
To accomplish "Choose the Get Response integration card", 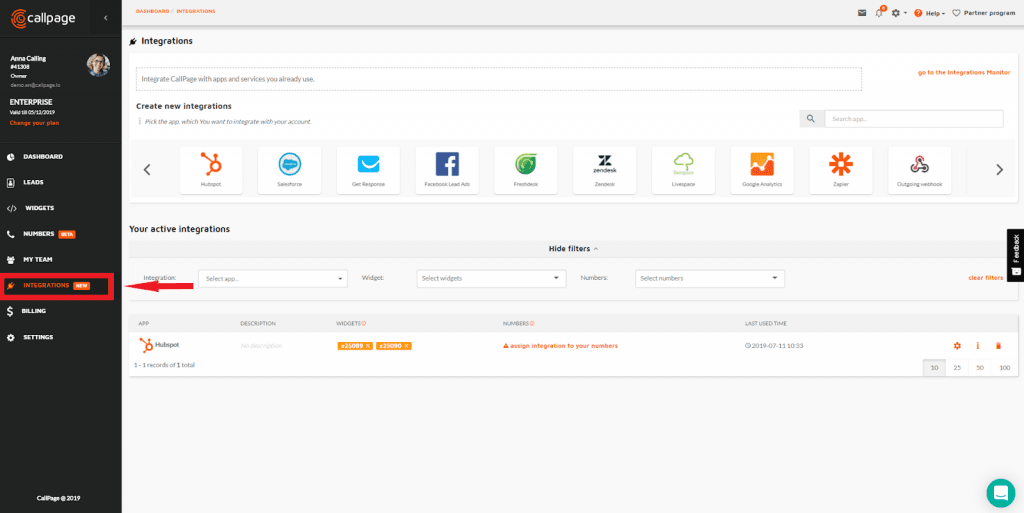I will (368, 170).
